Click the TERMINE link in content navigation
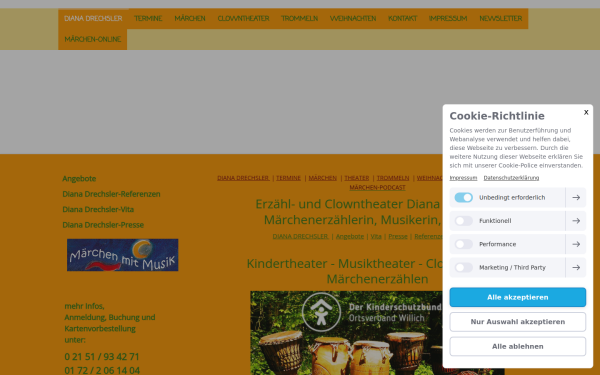 click(288, 178)
